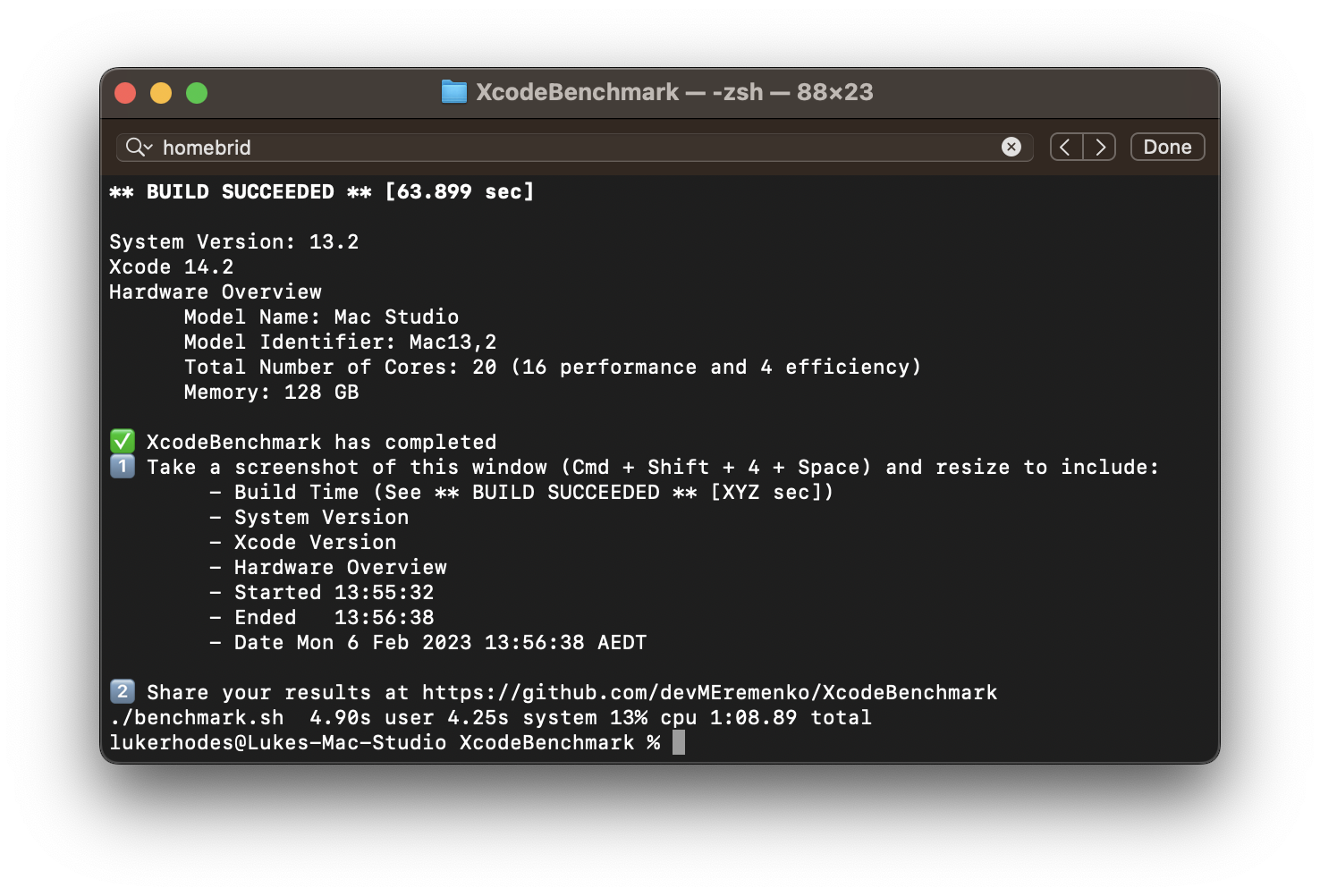Click 'lukerhodes@Lukes-Mac-Studio' prompt text
This screenshot has width=1320, height=896.
(x=277, y=742)
